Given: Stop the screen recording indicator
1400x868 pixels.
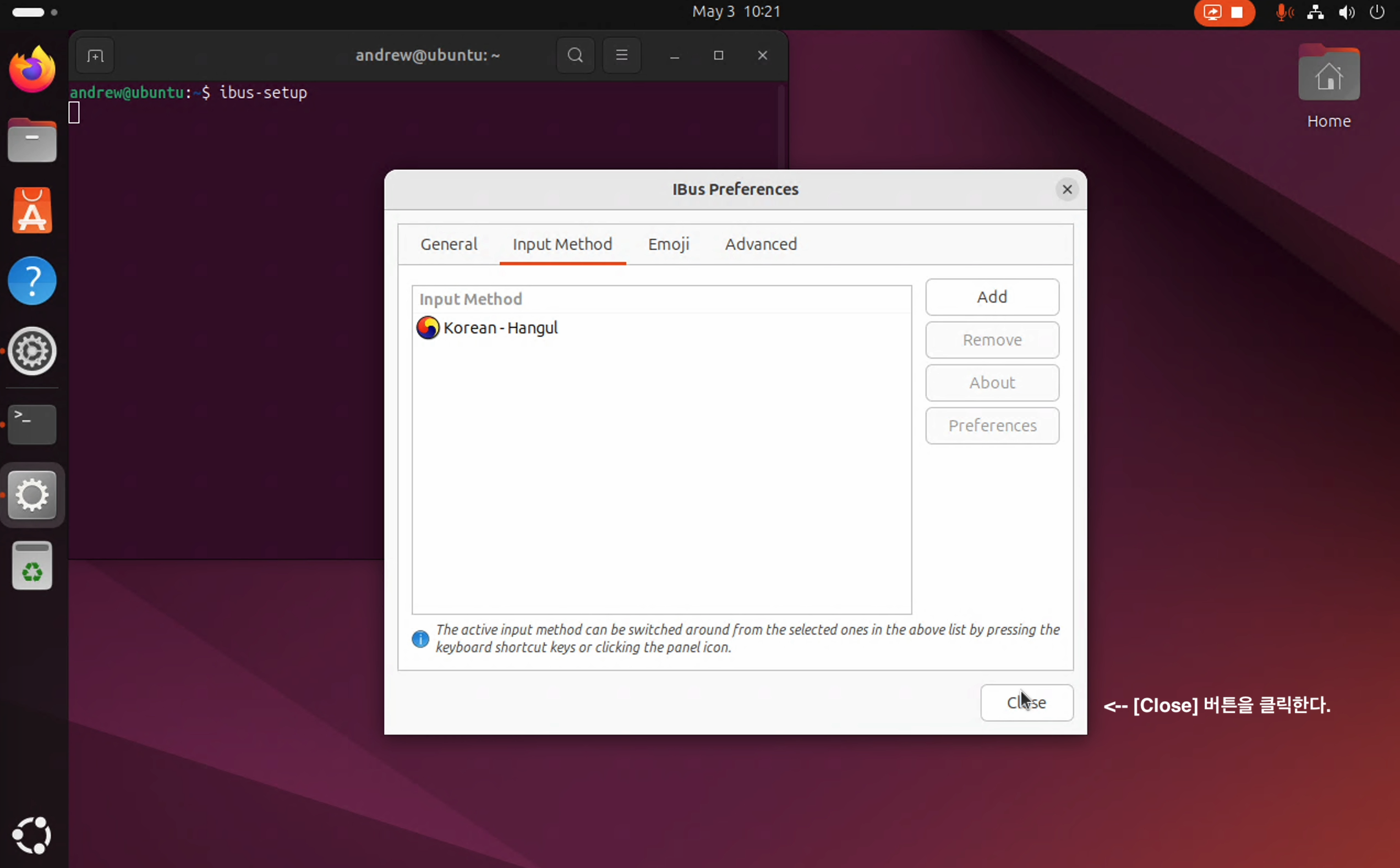Looking at the screenshot, I should pos(1237,13).
